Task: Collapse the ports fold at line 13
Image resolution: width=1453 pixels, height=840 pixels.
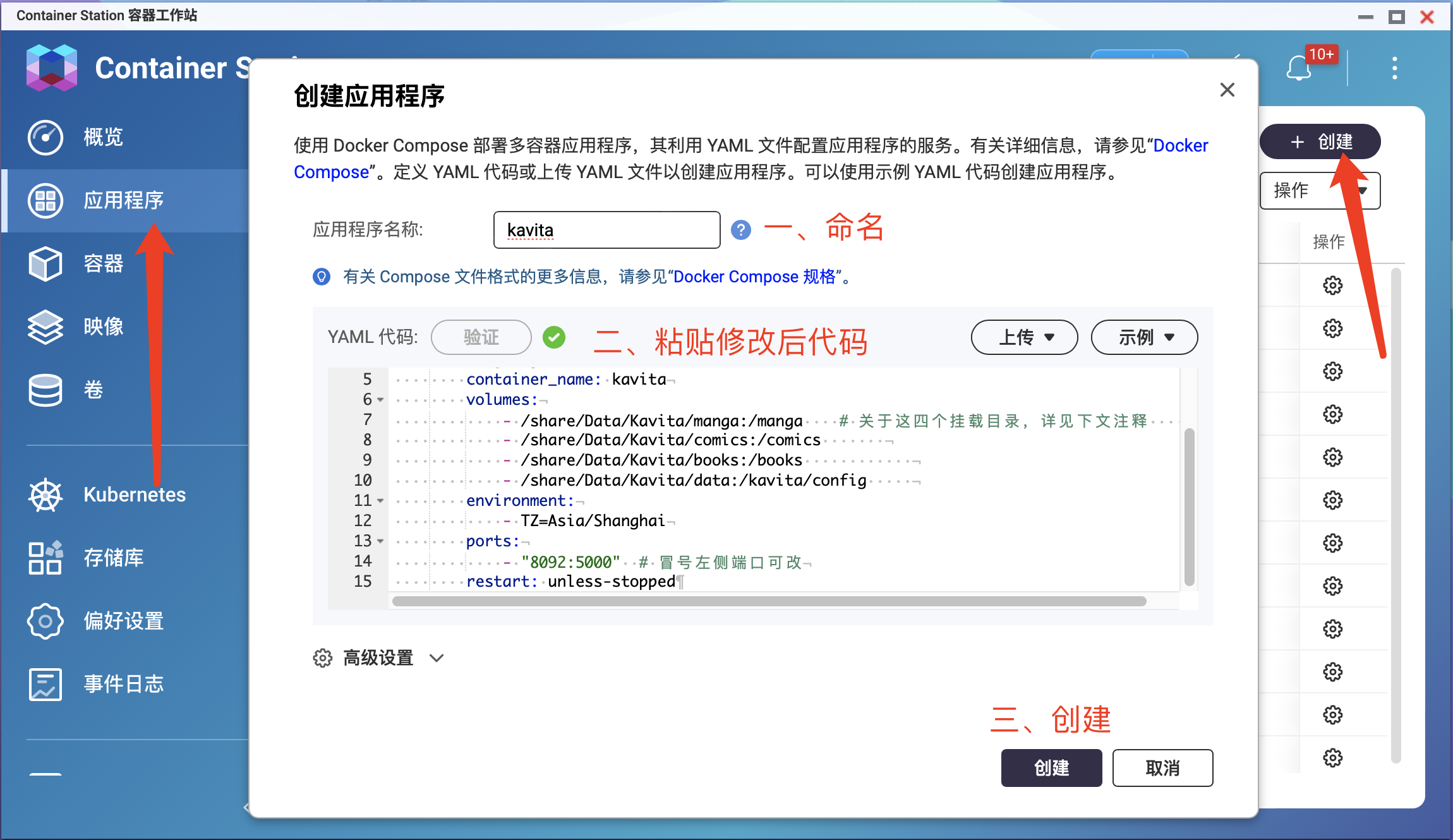Action: [380, 541]
